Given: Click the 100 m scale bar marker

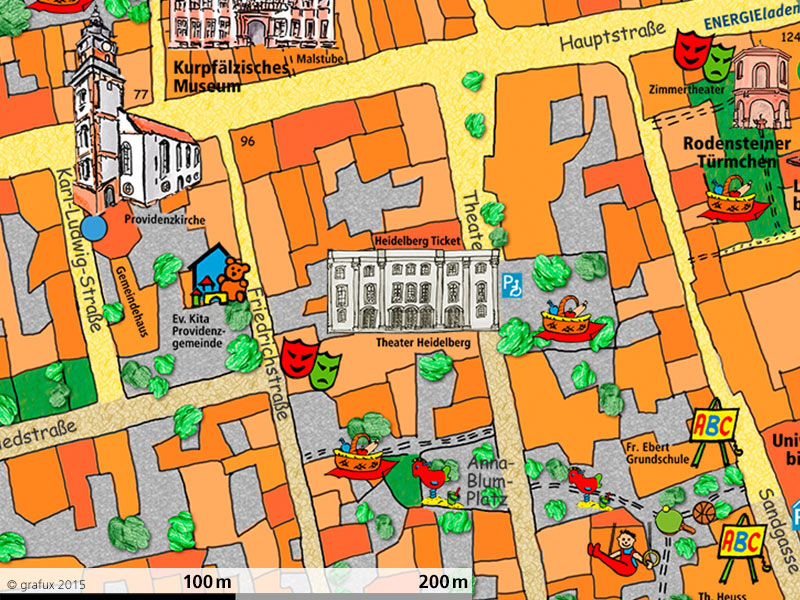Looking at the screenshot, I should pos(206,581).
